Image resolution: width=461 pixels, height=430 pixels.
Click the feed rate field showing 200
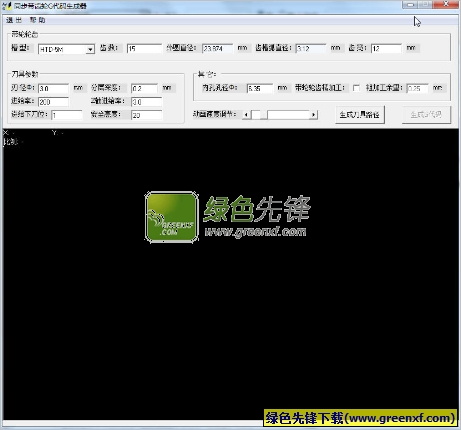53,102
